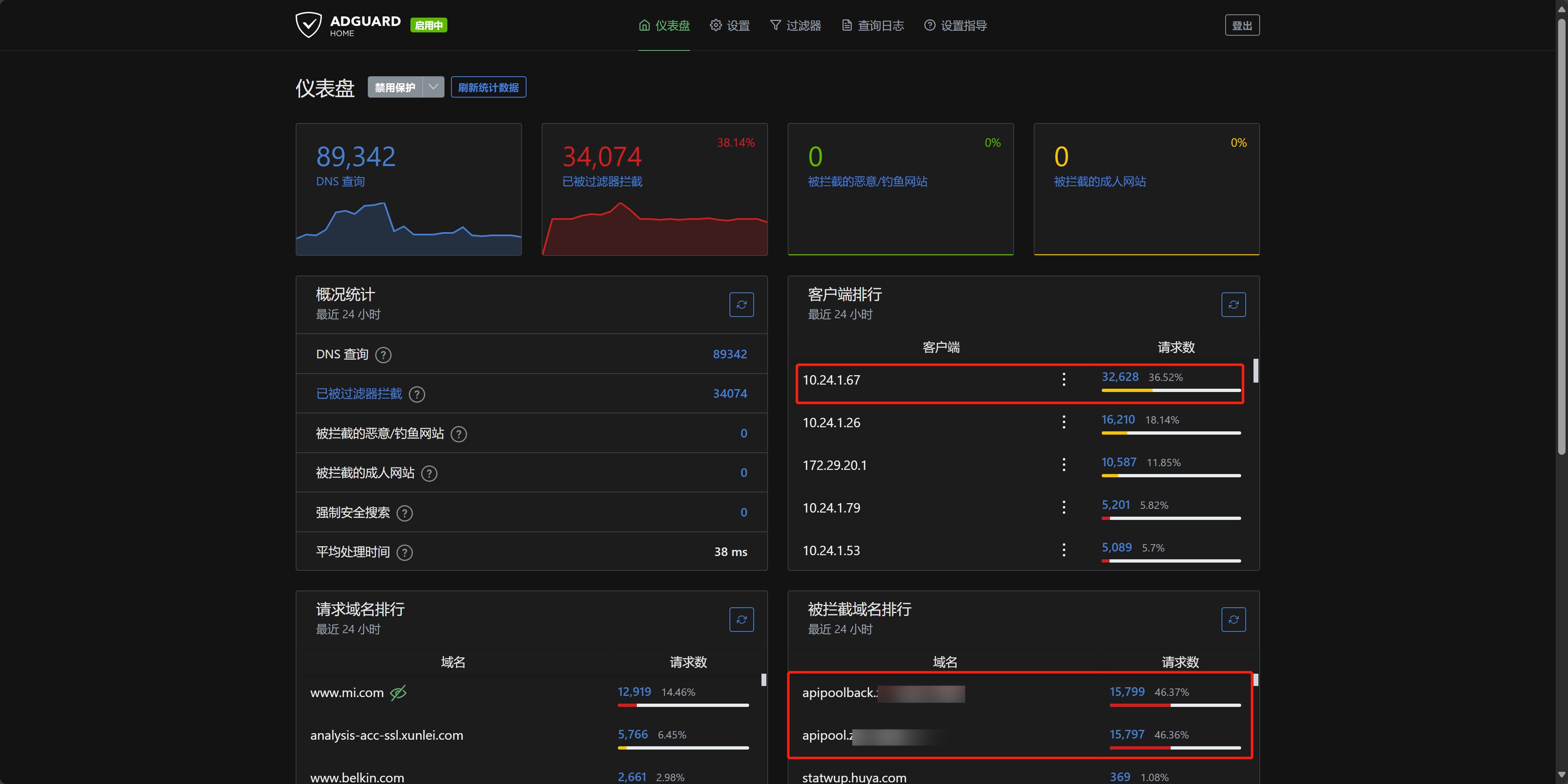This screenshot has height=784, width=1568.
Task: Refresh the 客户端排行 panel
Action: (1233, 304)
